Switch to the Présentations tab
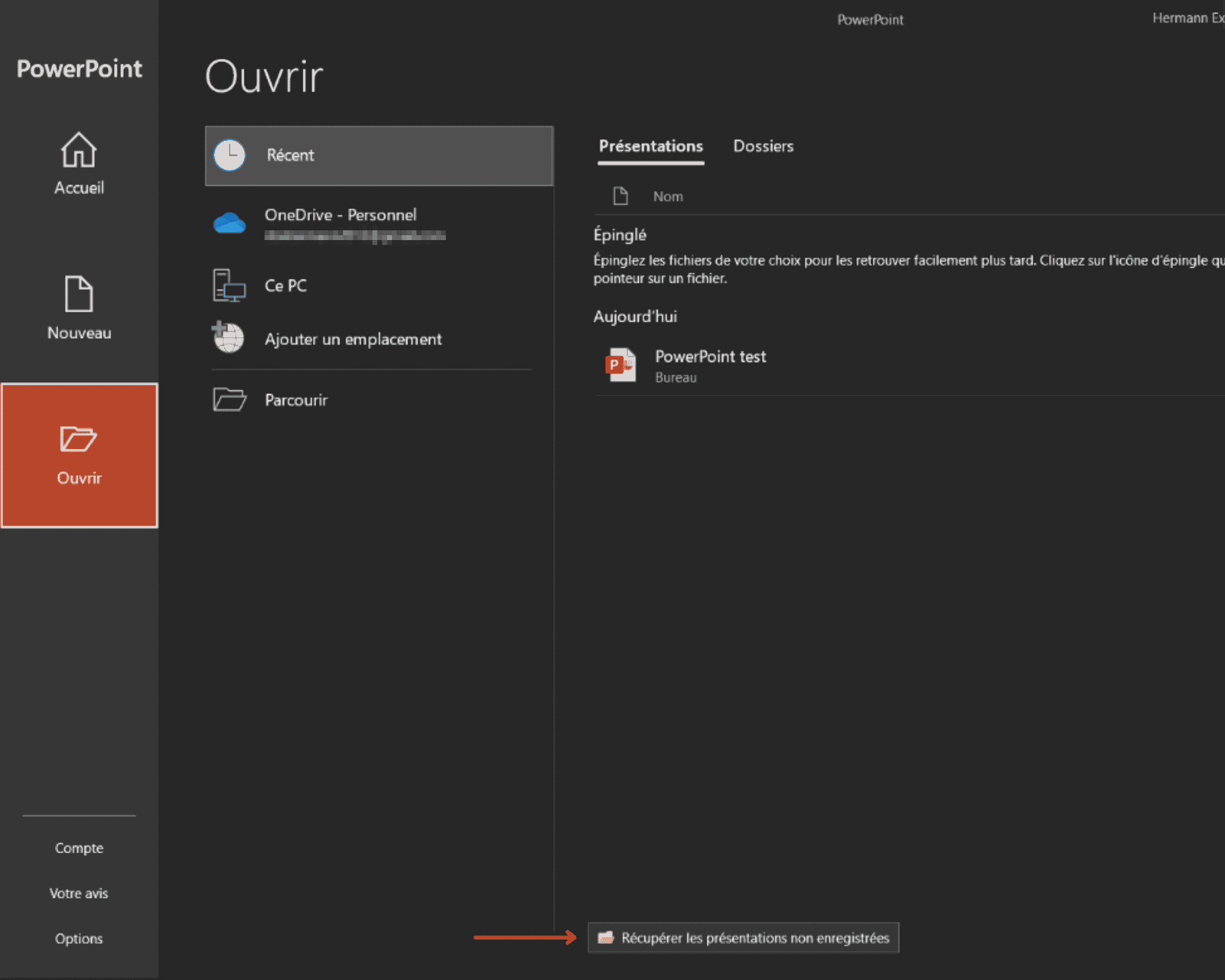The height and width of the screenshot is (980, 1225). [650, 146]
